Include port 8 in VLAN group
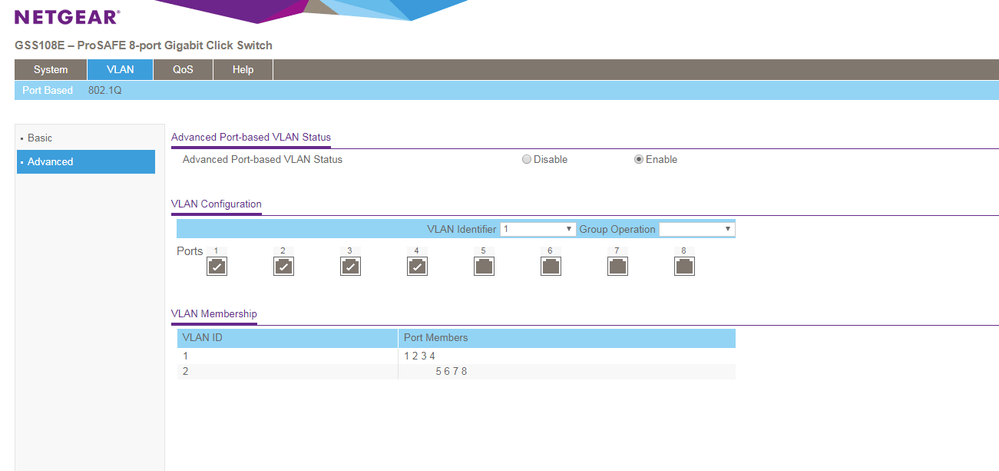The image size is (999, 471). (x=685, y=266)
